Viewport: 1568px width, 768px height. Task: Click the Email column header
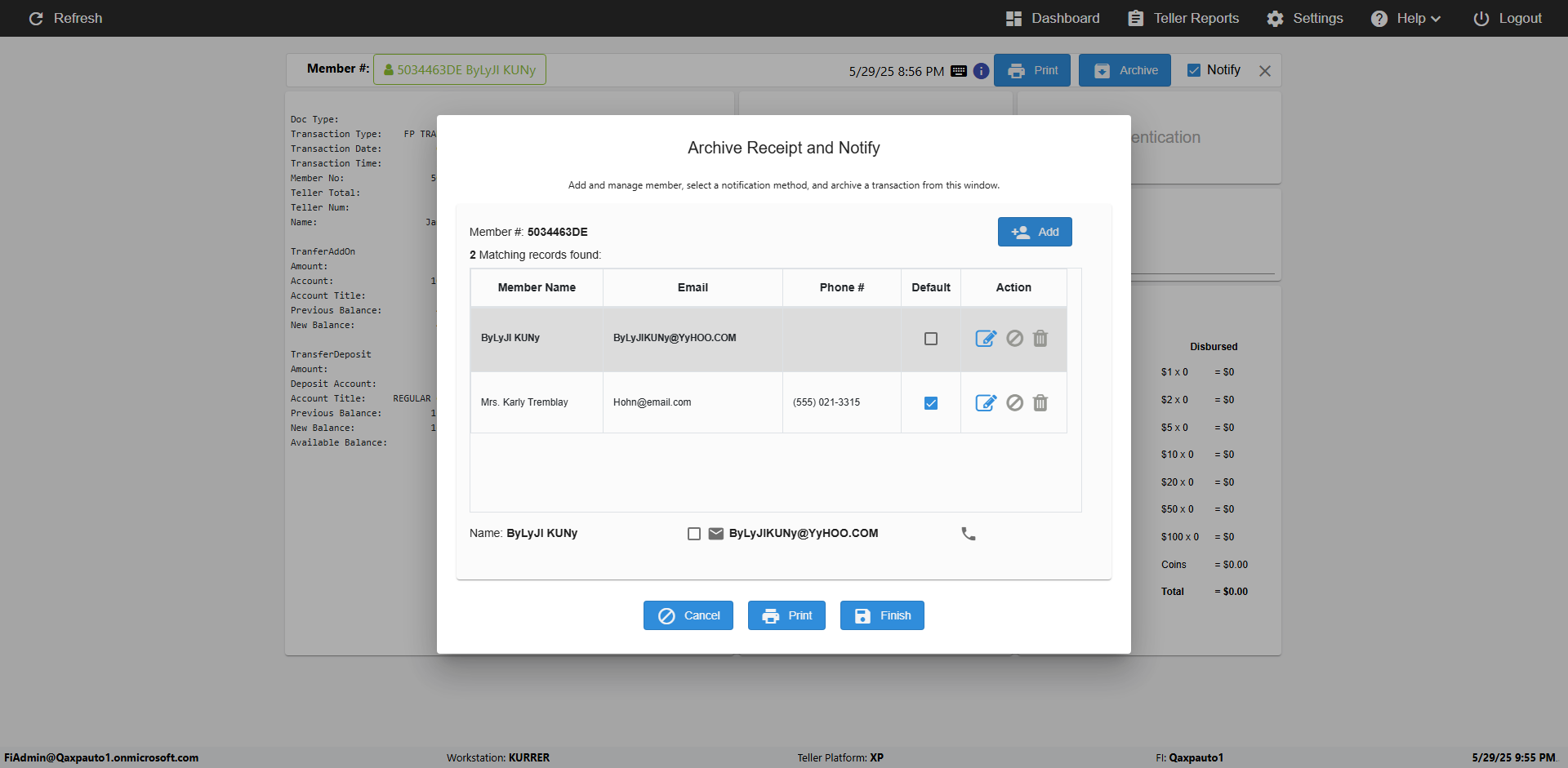click(693, 287)
